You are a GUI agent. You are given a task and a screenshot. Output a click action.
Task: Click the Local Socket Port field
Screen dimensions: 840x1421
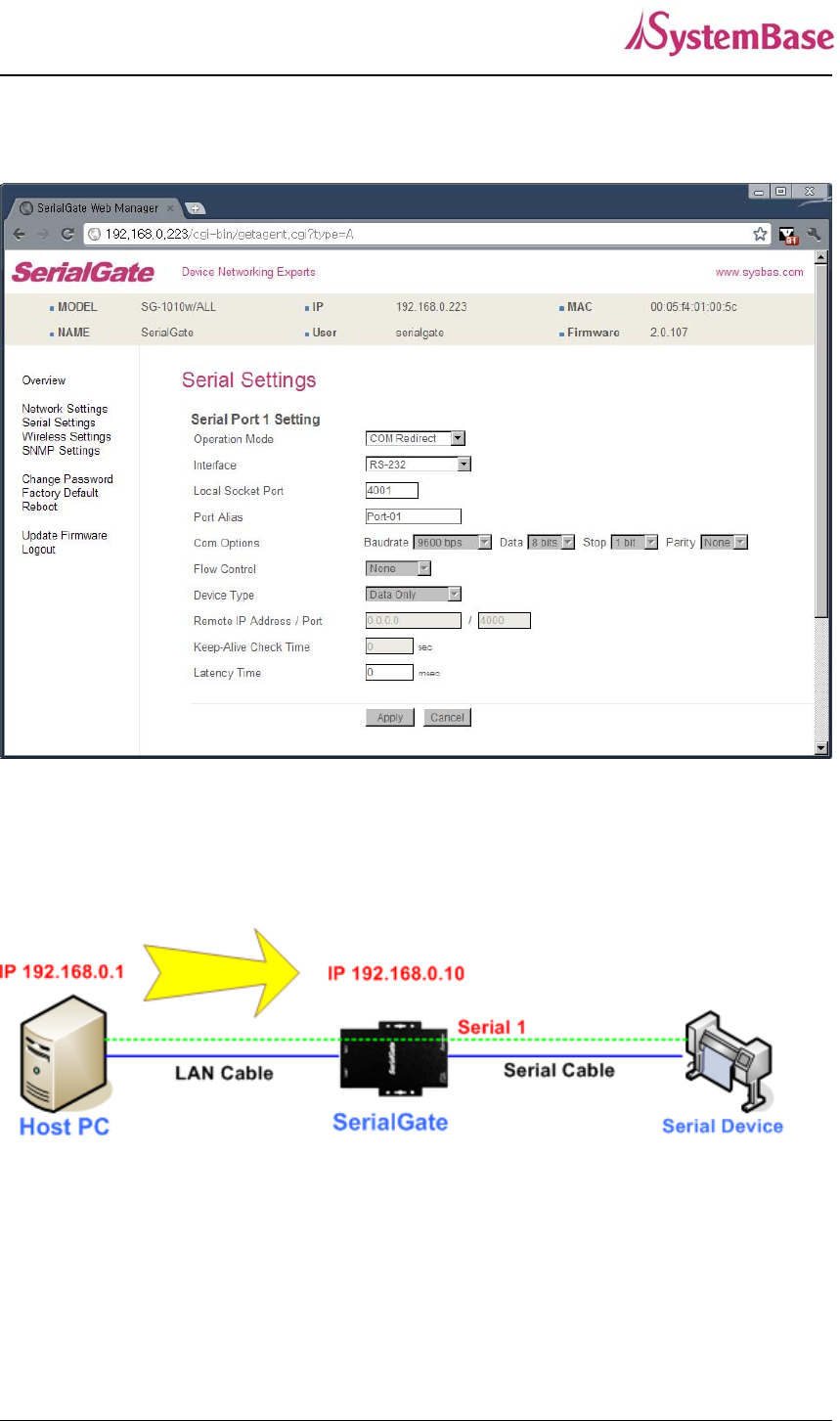(x=392, y=491)
